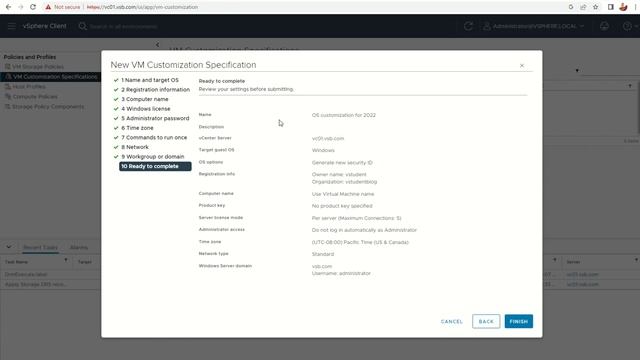Switch to the Alarms tab
This screenshot has height=360, width=640.
[79, 247]
